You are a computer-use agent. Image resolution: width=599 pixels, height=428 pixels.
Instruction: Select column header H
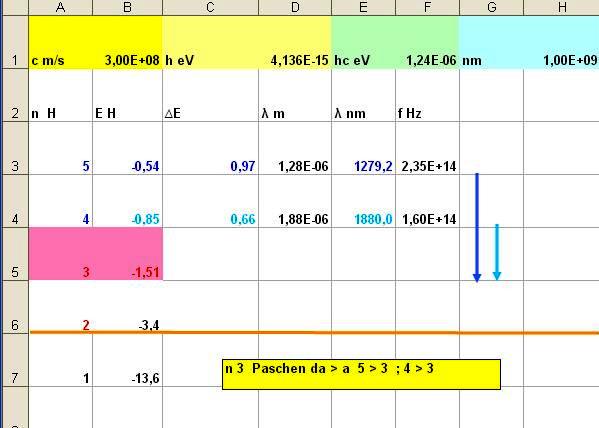[x=561, y=7]
